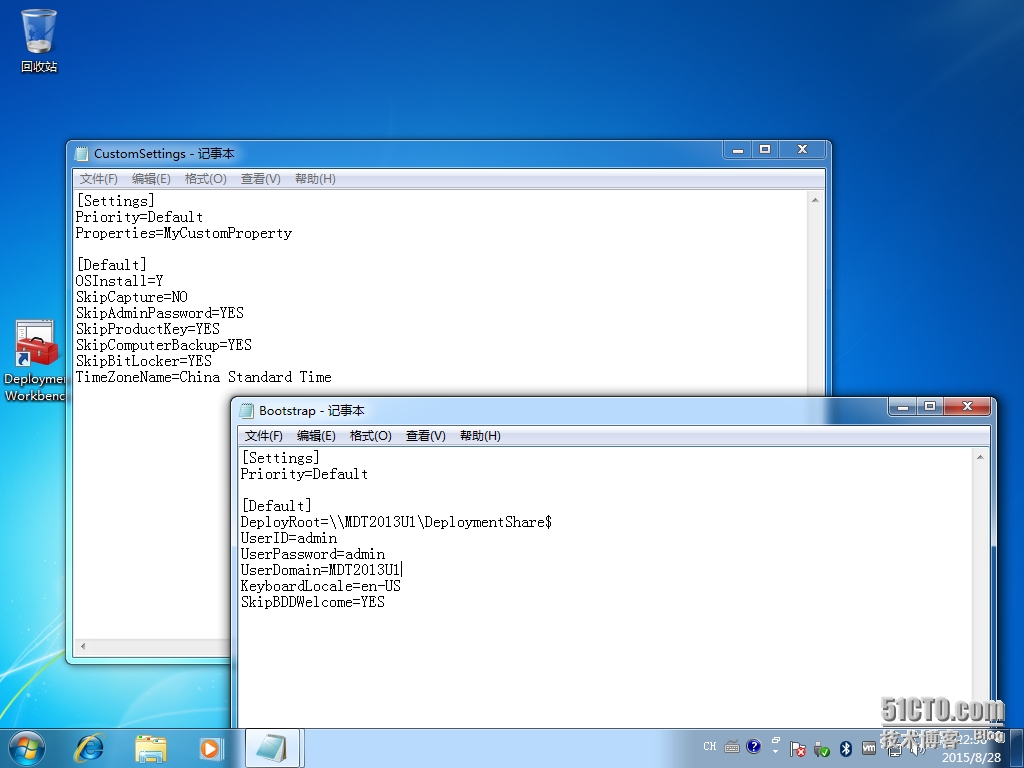Viewport: 1024px width, 768px height.
Task: Place cursor on DeployRoot=\\MDT2013U1\DeploymentShare$ line
Action: (396, 522)
